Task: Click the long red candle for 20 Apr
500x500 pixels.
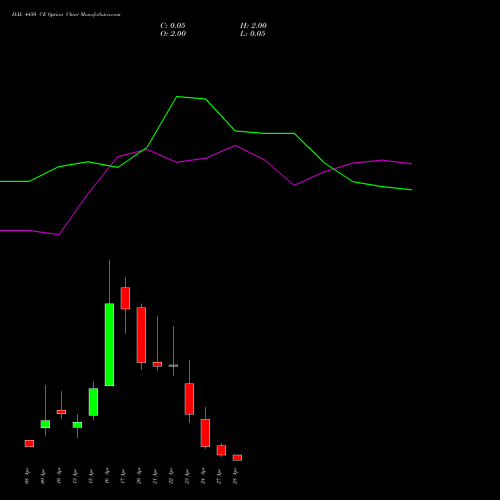Action: 141,335
